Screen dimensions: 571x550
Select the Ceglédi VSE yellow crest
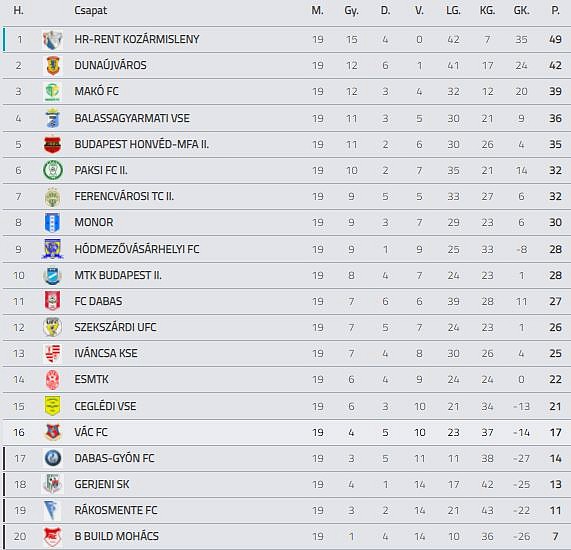point(52,406)
